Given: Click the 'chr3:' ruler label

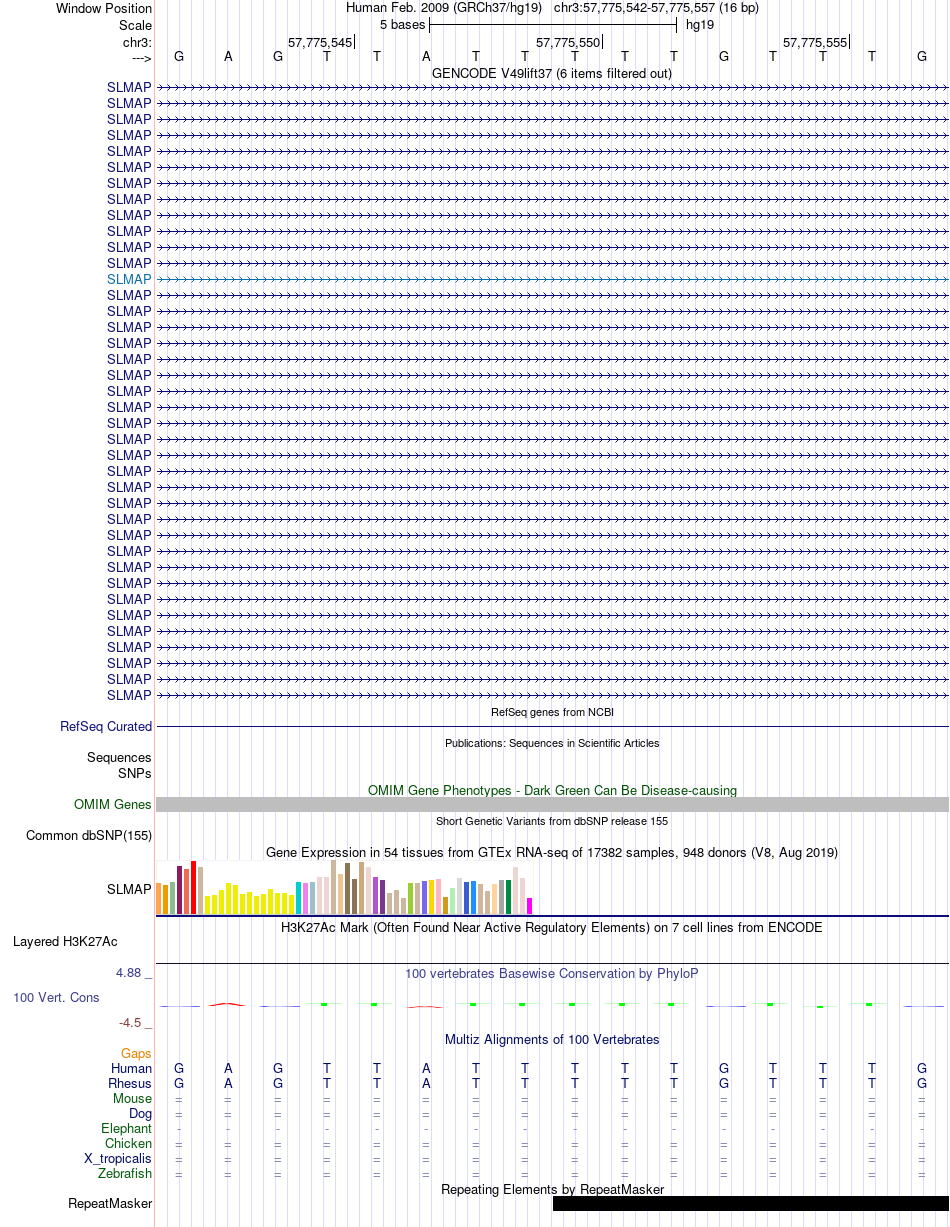Looking at the screenshot, I should [137, 42].
